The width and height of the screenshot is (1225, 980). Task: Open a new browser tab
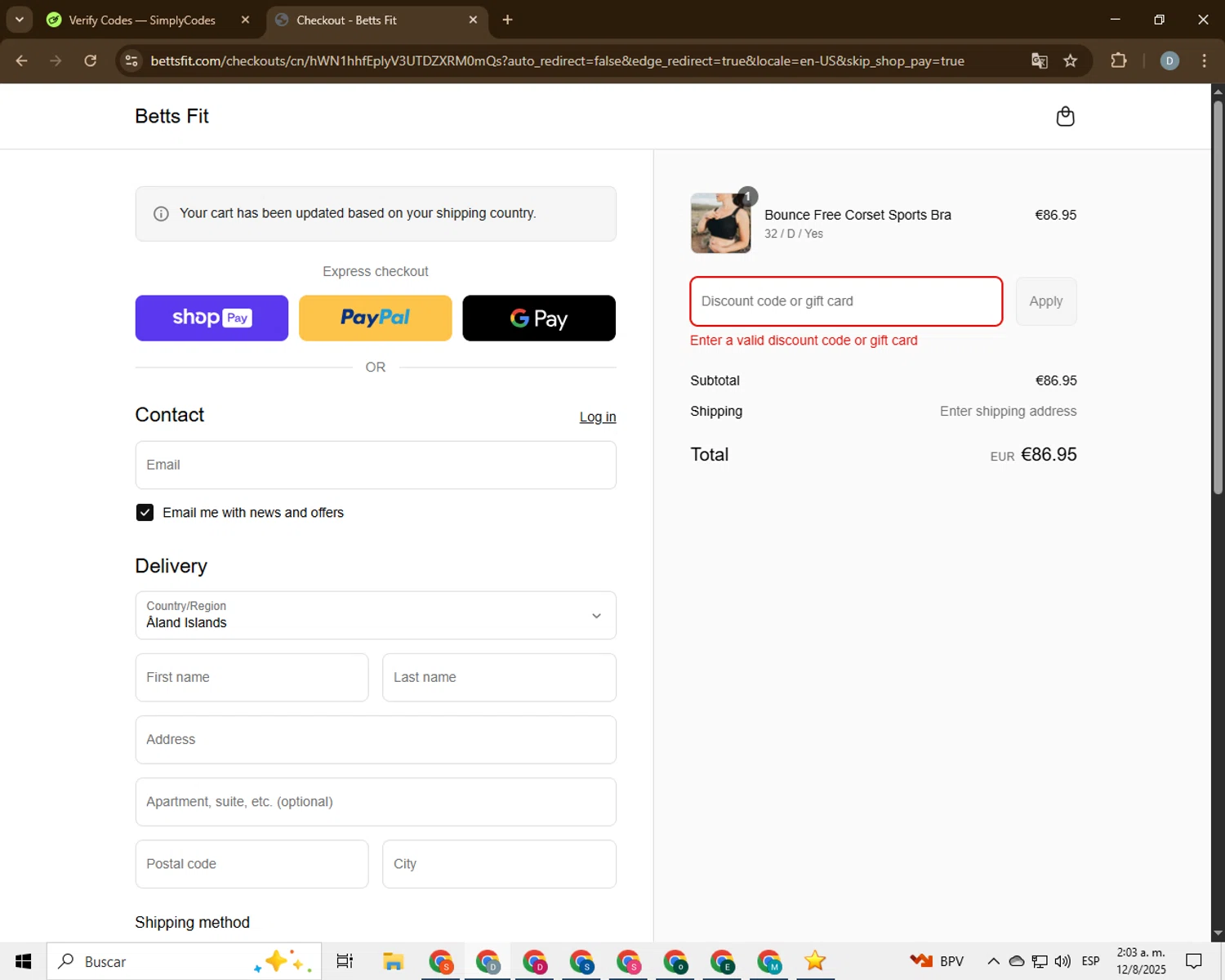click(508, 20)
